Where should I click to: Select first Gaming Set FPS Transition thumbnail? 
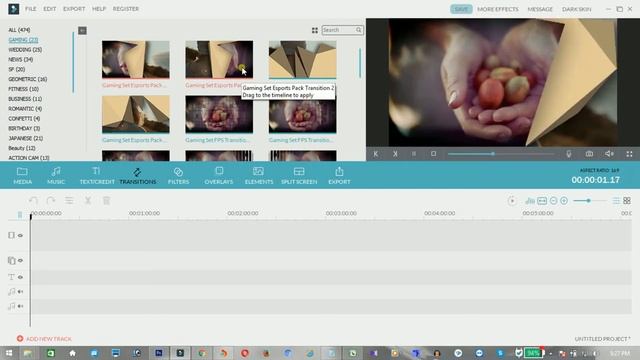(x=219, y=114)
